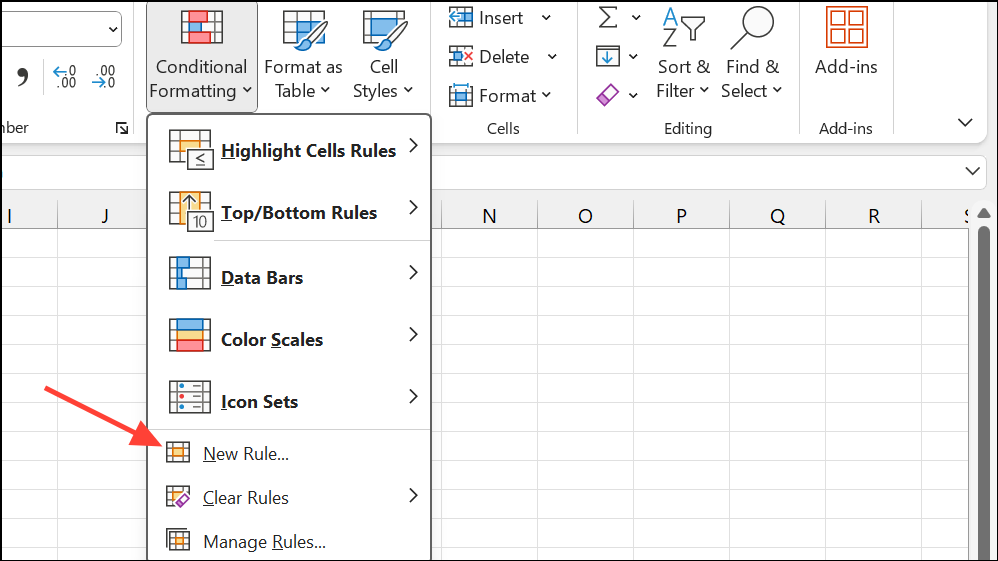
Task: Expand the Insert cells dropdown arrow
Action: 546,18
